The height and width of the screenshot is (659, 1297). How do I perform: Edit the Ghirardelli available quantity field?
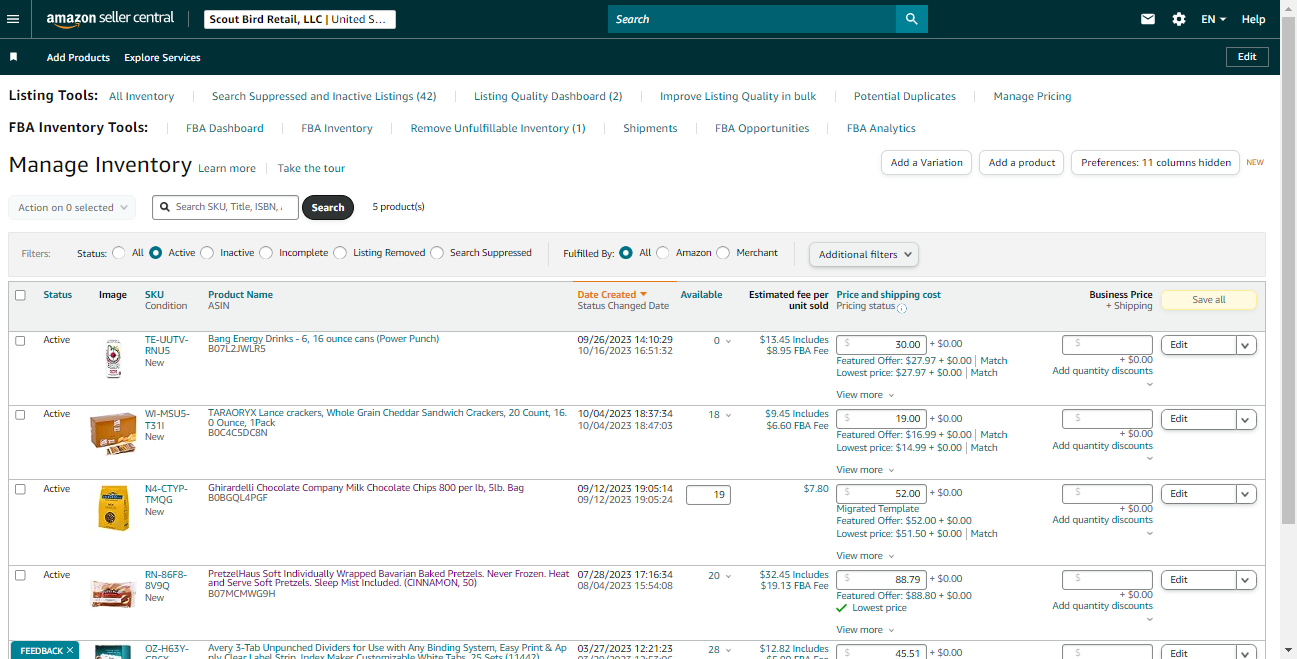(708, 494)
